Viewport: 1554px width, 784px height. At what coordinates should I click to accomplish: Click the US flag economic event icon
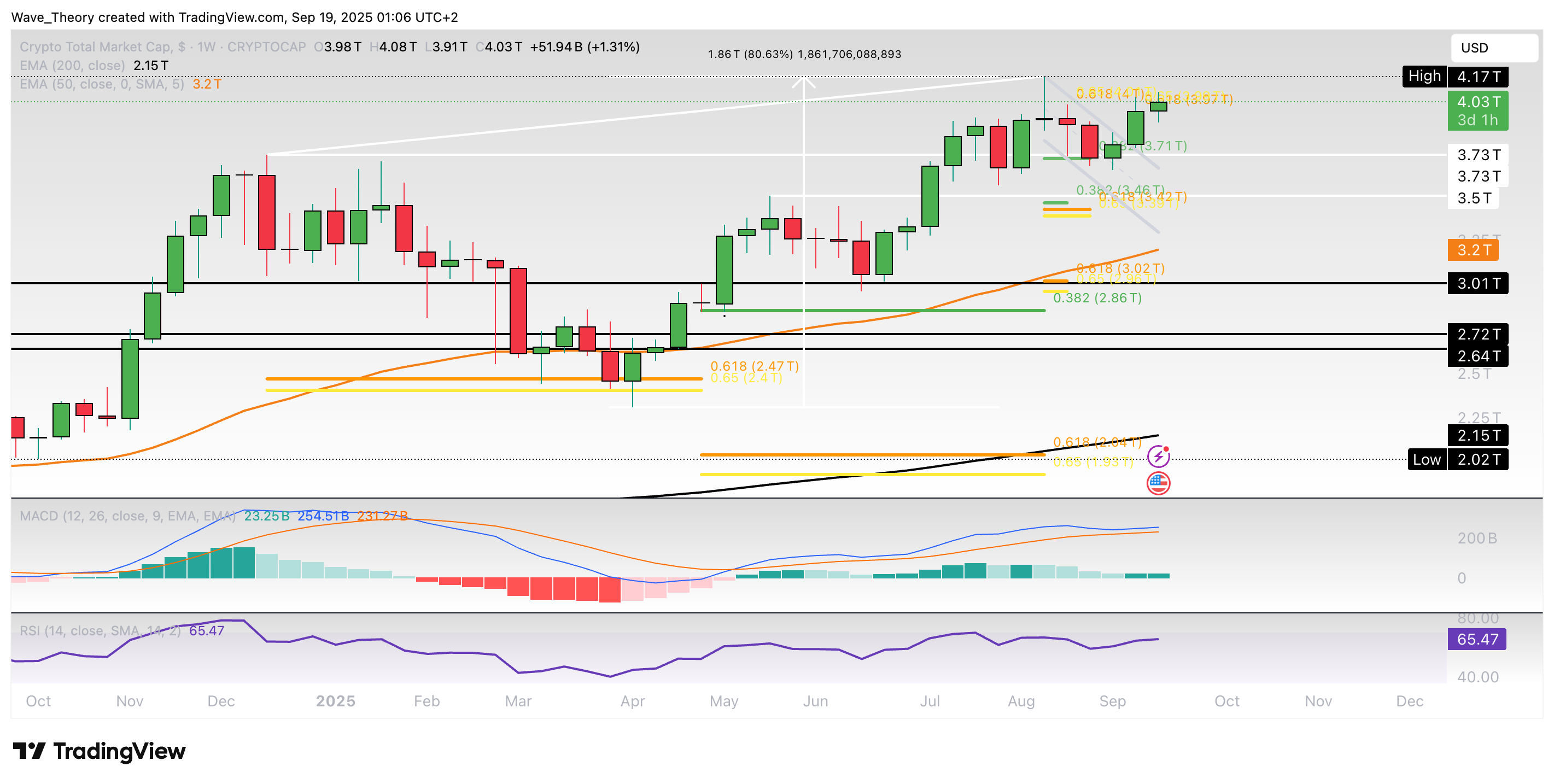pos(1158,483)
